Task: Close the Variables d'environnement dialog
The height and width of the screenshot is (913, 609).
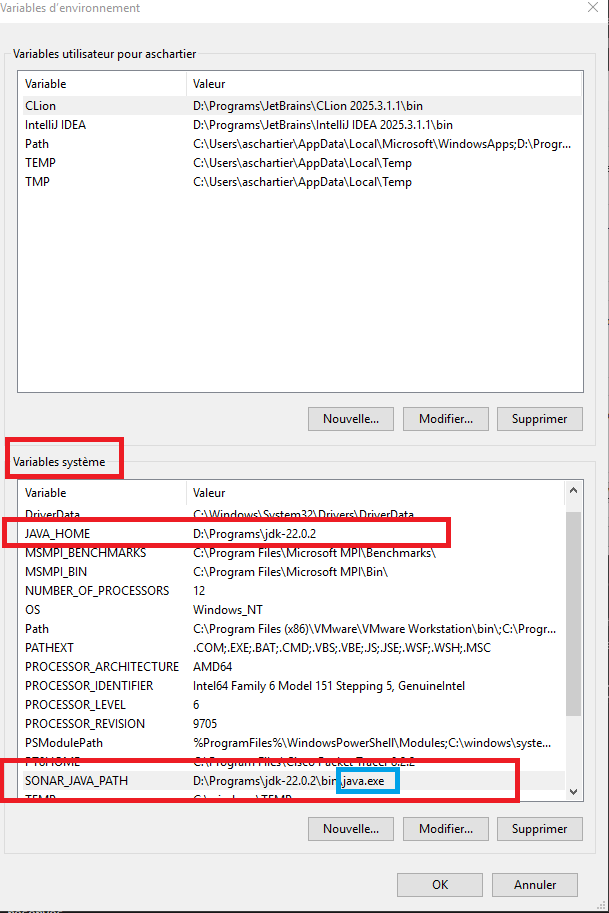Action: point(593,8)
